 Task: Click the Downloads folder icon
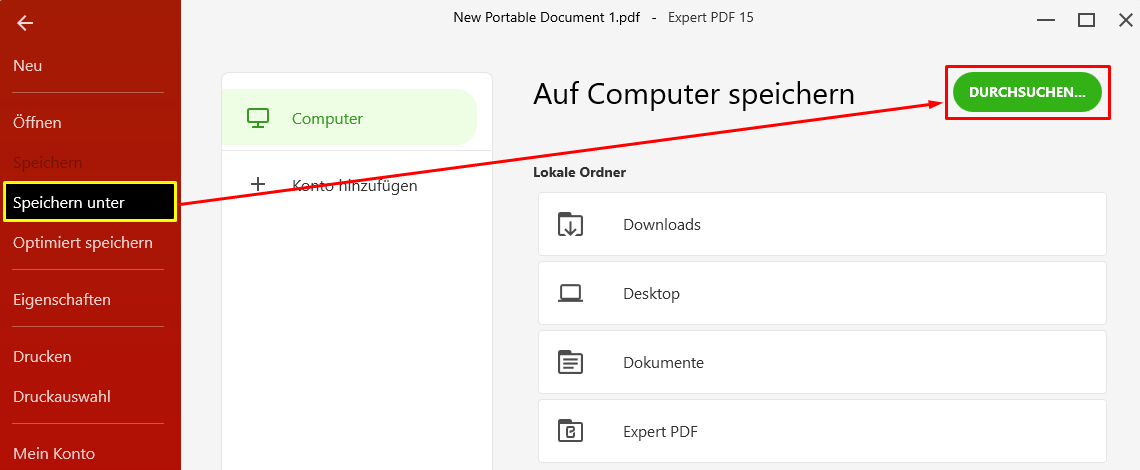tap(571, 225)
